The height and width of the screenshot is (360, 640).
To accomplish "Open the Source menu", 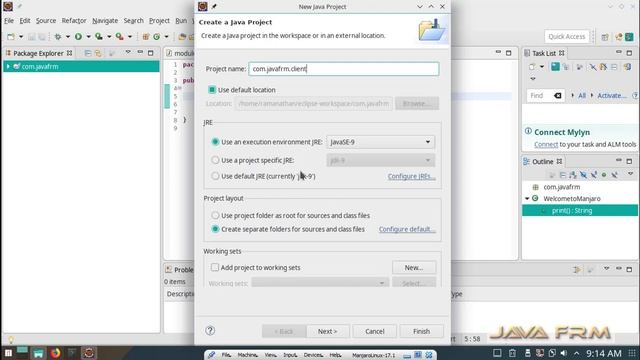I will [x=46, y=20].
